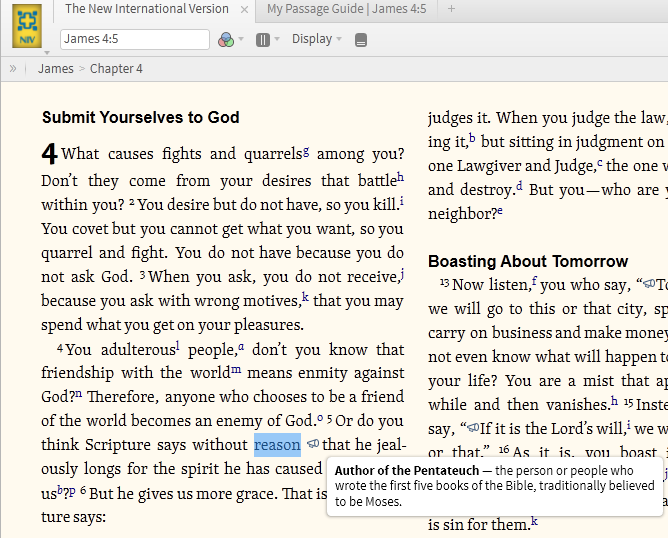Screen dimensions: 668x538
Task: Open footnote i after kill
Action: pos(402,201)
